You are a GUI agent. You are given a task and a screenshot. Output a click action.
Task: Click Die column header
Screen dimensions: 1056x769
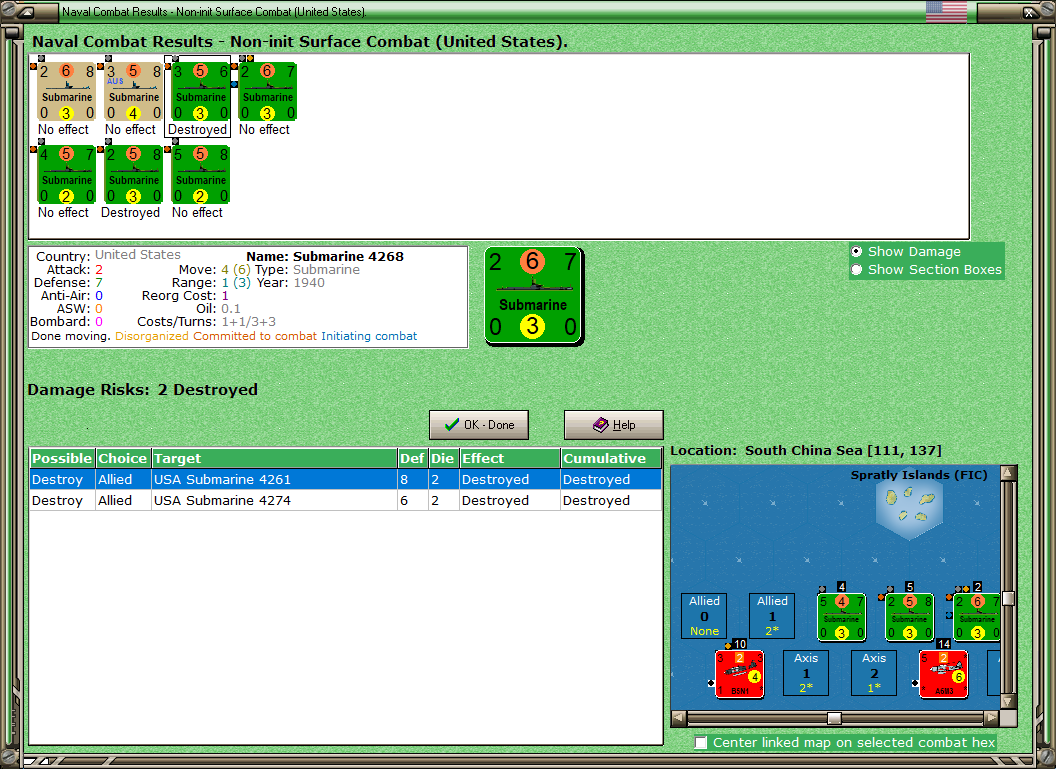point(443,458)
